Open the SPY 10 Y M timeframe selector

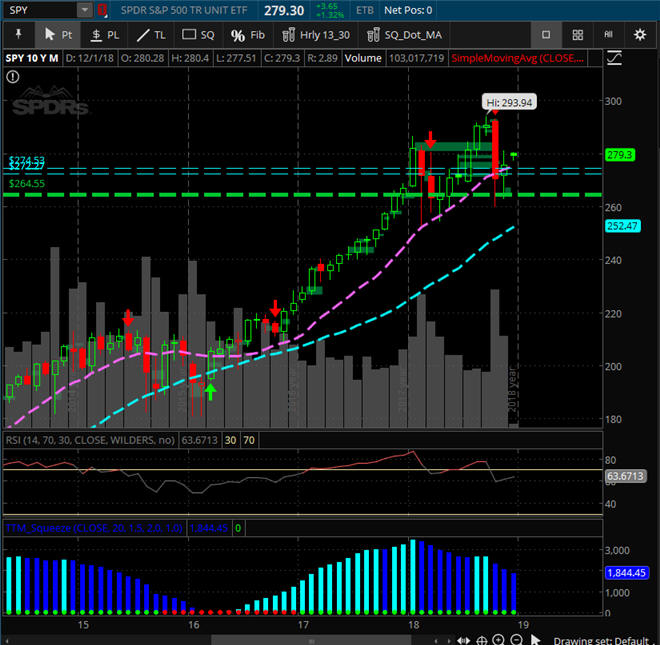point(33,59)
